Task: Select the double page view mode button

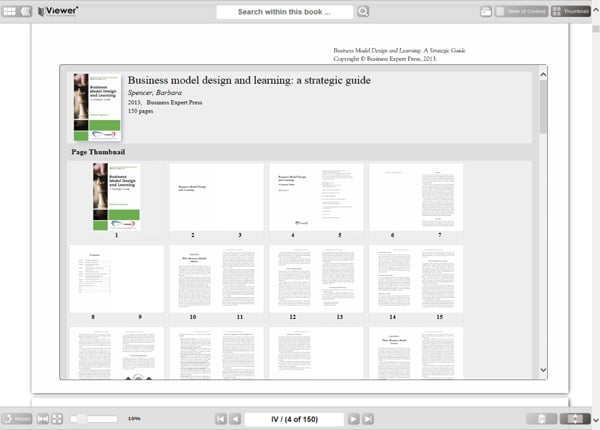Action: pyautogui.click(x=575, y=419)
